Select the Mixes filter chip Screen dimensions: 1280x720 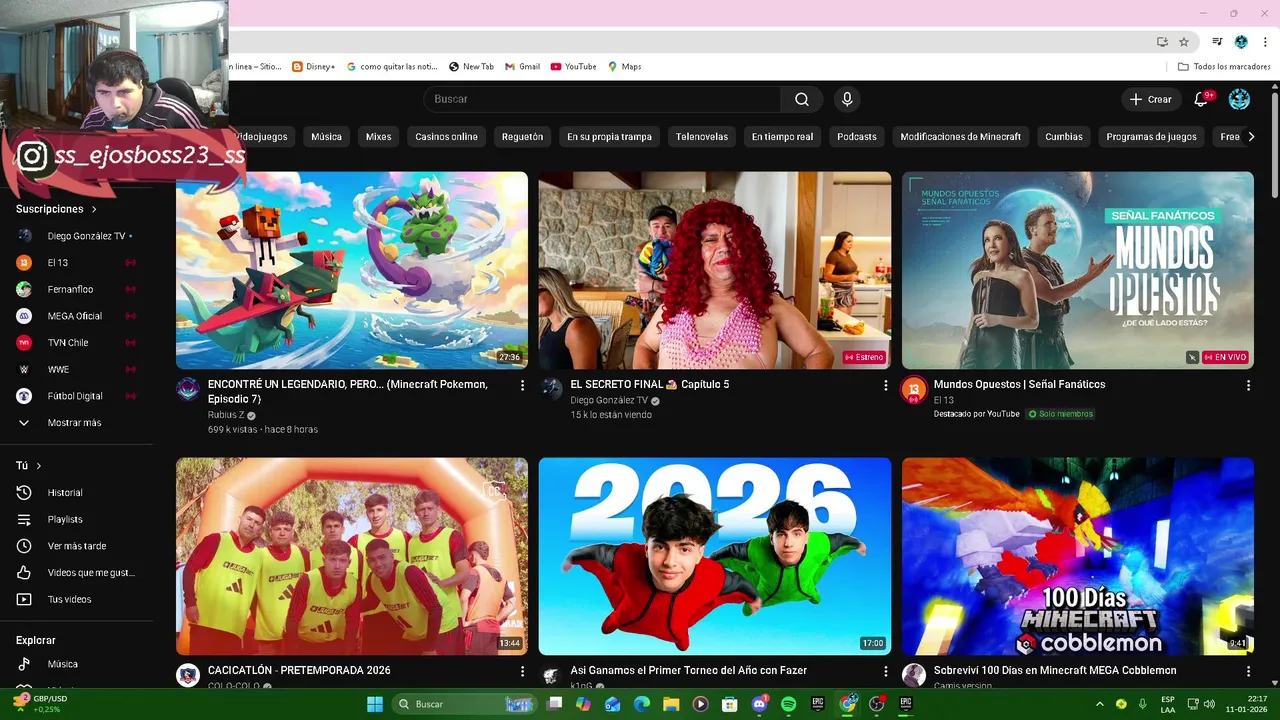pos(378,137)
